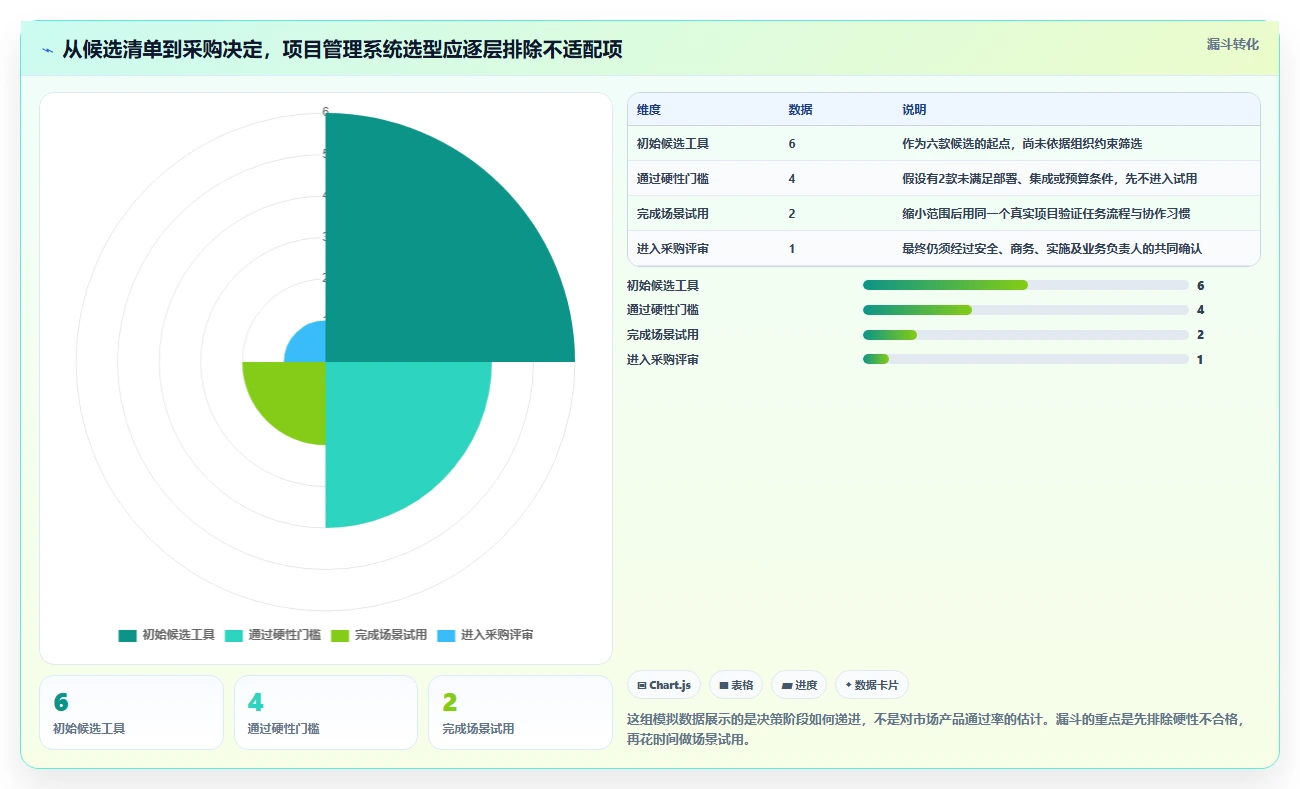Viewport: 1300px width, 789px height.
Task: Click the icon inside Chart.js chip
Action: pyautogui.click(x=641, y=686)
